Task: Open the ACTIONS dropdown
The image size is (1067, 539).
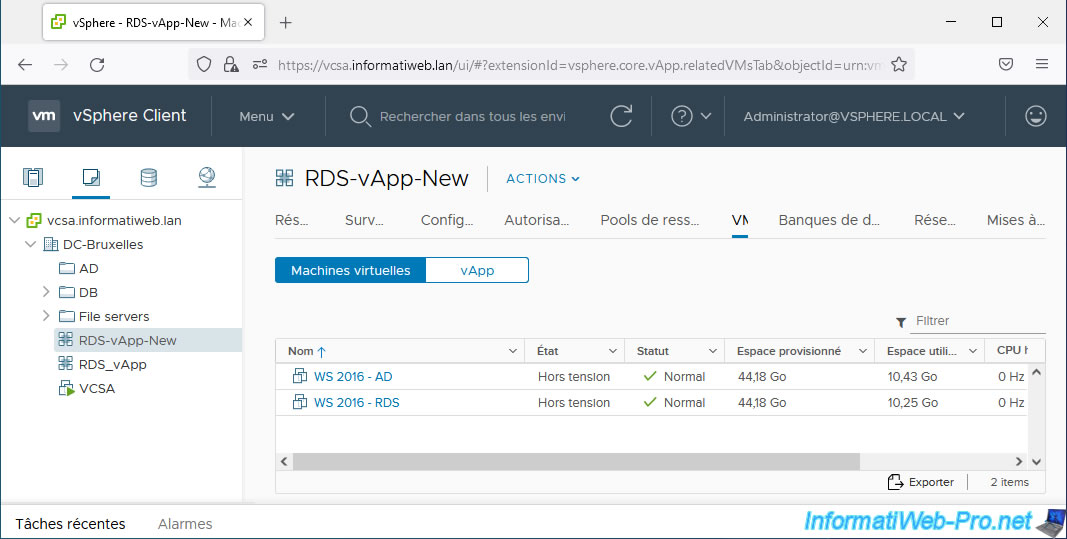Action: (x=542, y=178)
